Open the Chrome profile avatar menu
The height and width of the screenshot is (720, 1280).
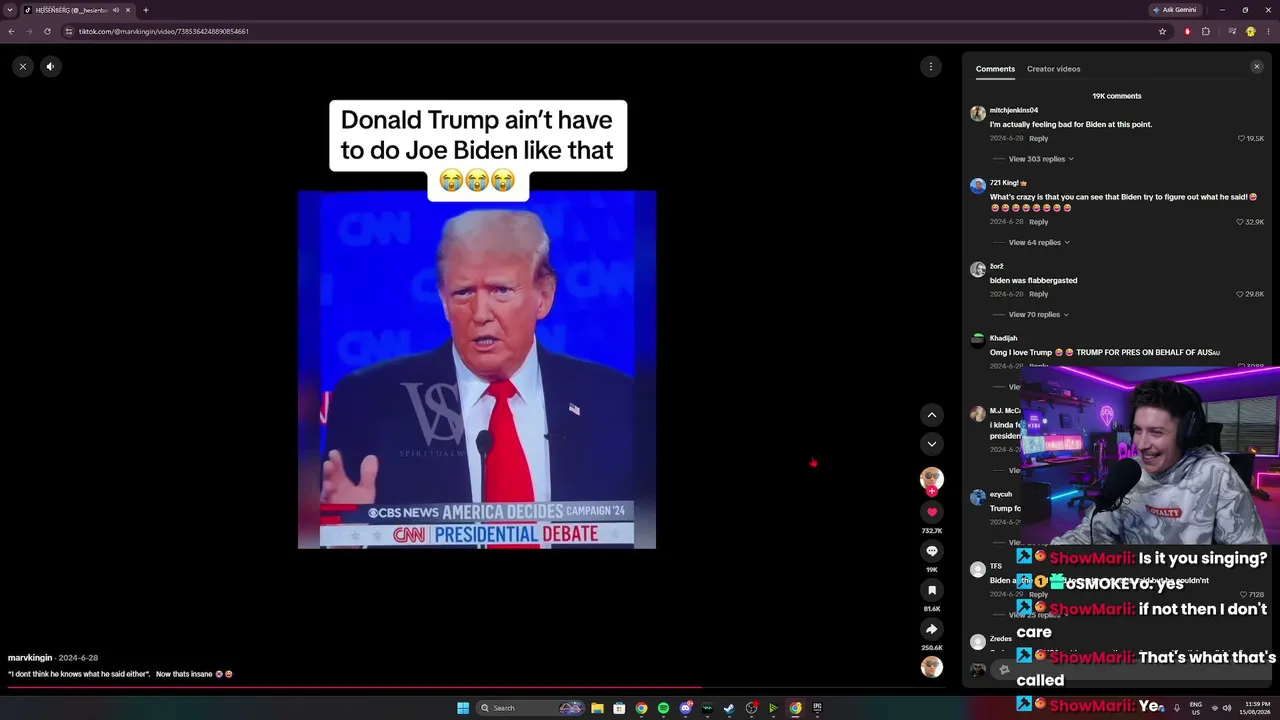point(1250,31)
